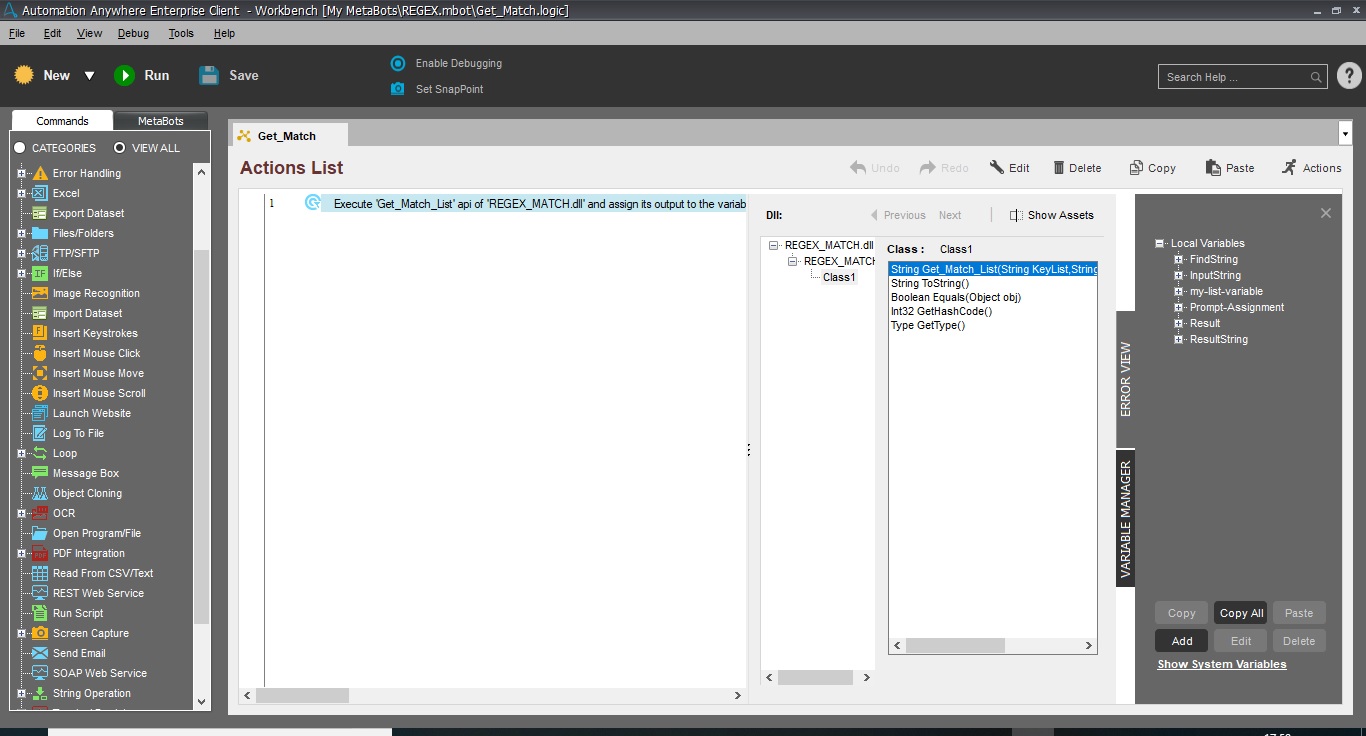This screenshot has height=736, width=1366.
Task: Click the OCR command icon
Action: point(40,513)
